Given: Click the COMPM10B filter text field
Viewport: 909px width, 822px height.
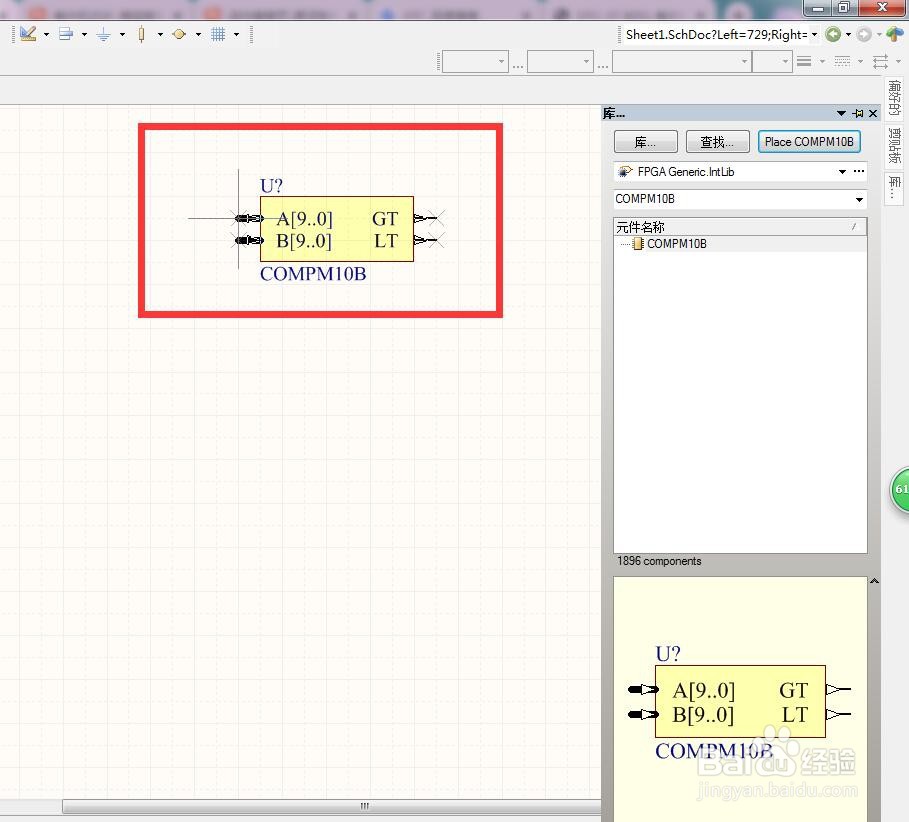Looking at the screenshot, I should [733, 199].
